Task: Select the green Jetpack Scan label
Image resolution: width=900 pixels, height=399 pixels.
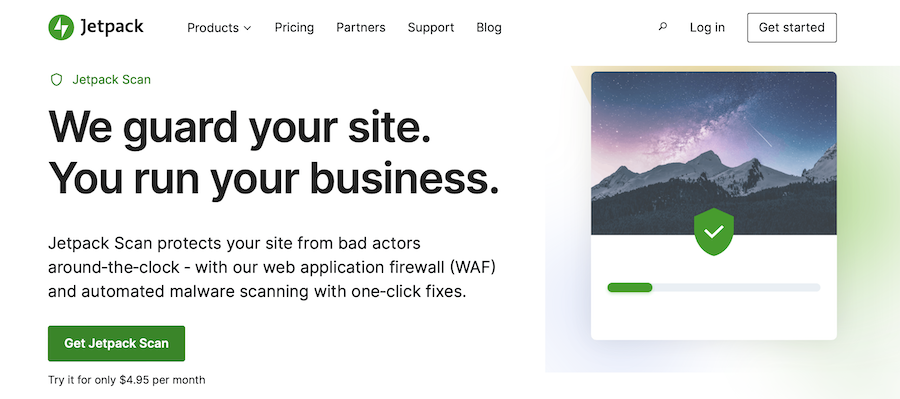Action: 111,80
